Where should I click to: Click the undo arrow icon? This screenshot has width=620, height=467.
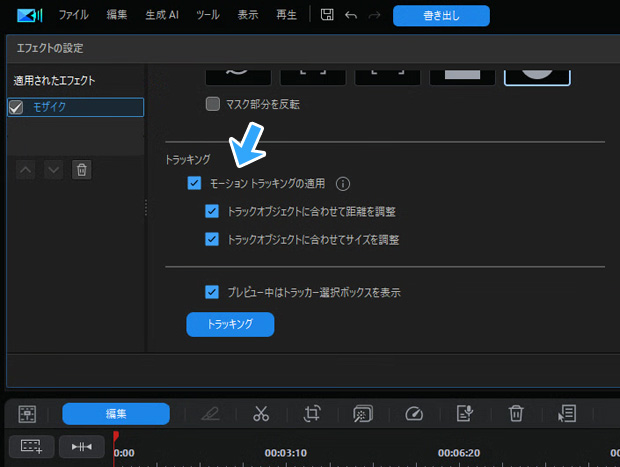[x=351, y=15]
